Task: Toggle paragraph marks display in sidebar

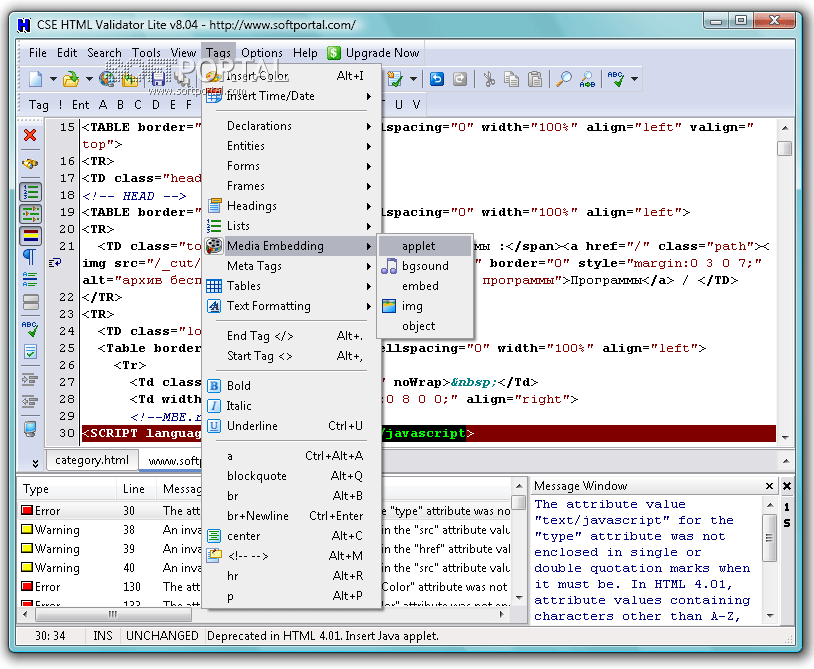Action: 30,256
